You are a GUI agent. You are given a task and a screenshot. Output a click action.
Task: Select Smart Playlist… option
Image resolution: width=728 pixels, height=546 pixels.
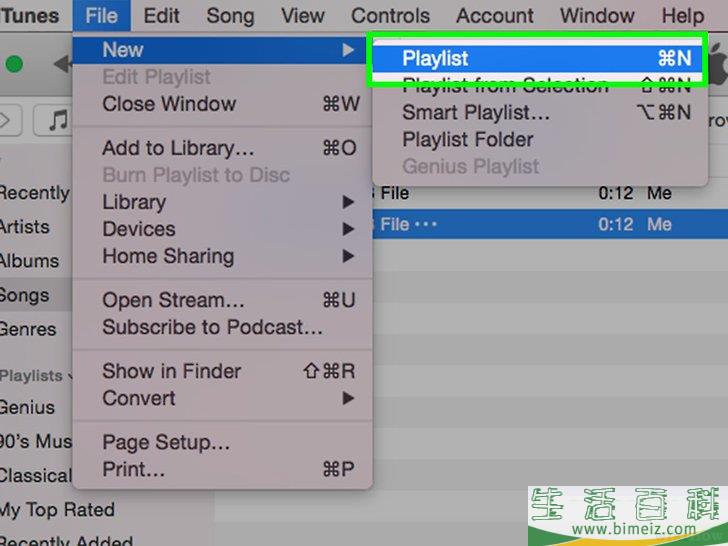(540, 112)
